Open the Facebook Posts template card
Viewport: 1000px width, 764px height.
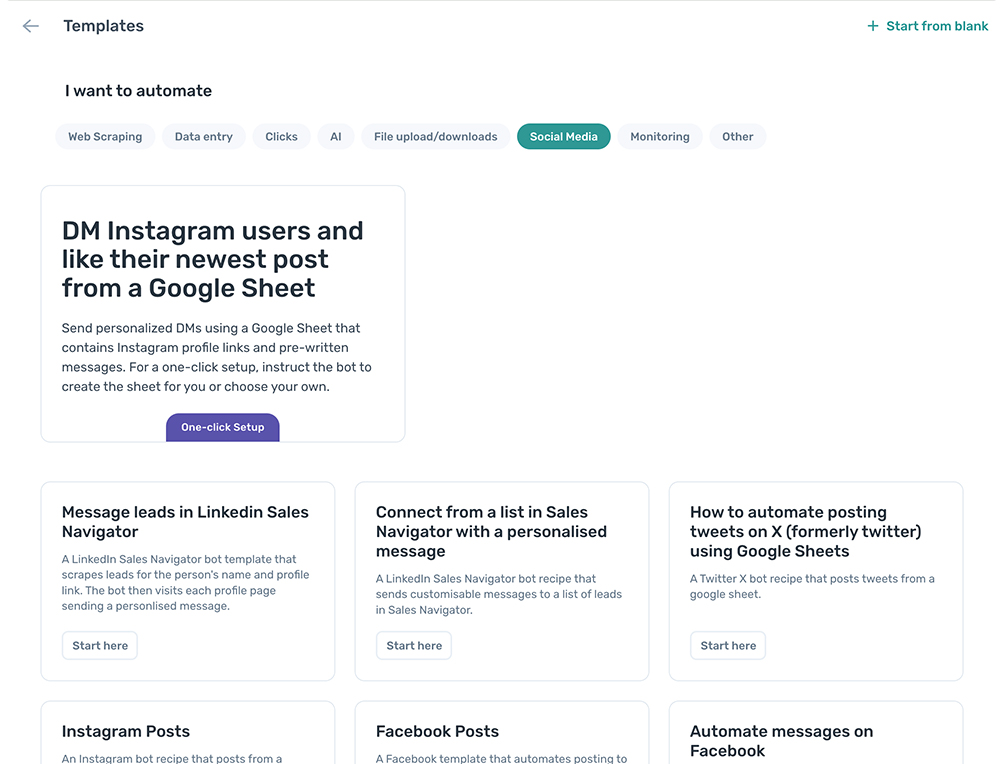click(x=502, y=733)
